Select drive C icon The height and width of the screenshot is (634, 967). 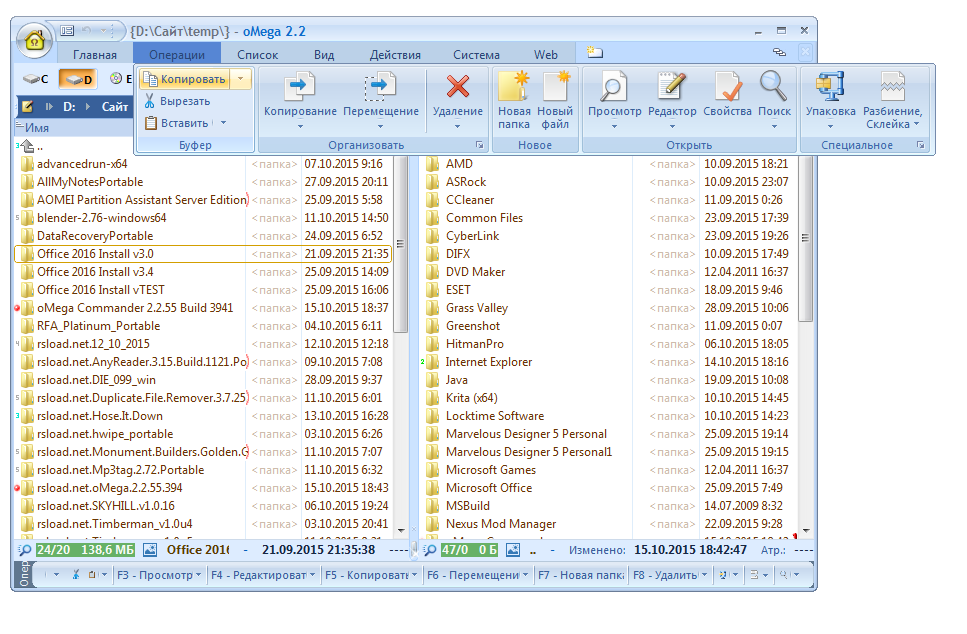[x=36, y=79]
